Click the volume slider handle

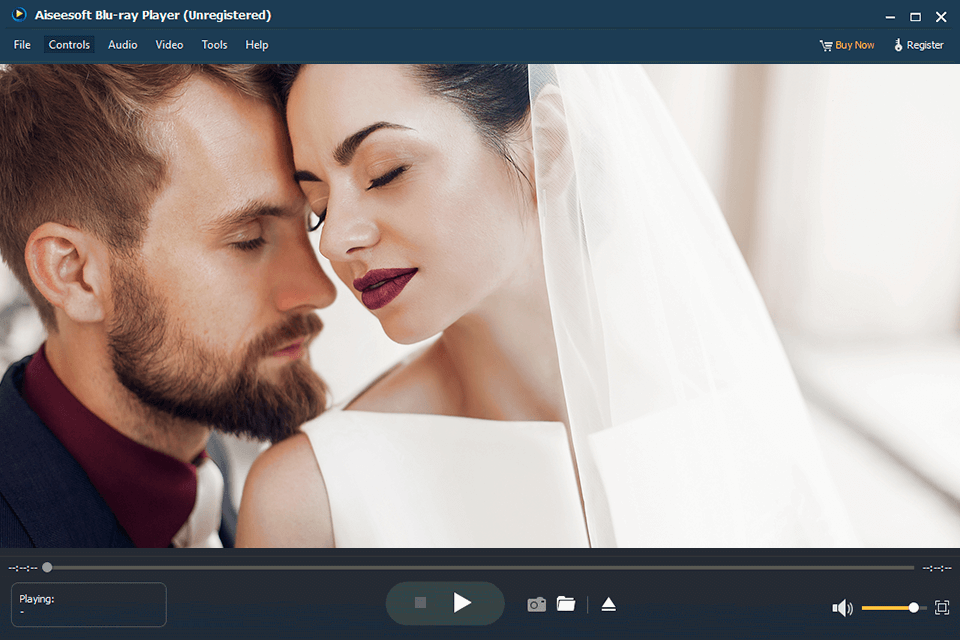click(x=913, y=607)
